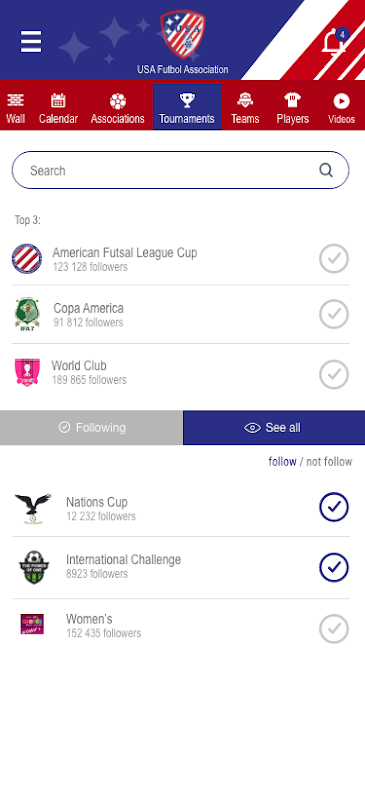The height and width of the screenshot is (800, 365).
Task: Toggle follow for World Club
Action: click(334, 374)
